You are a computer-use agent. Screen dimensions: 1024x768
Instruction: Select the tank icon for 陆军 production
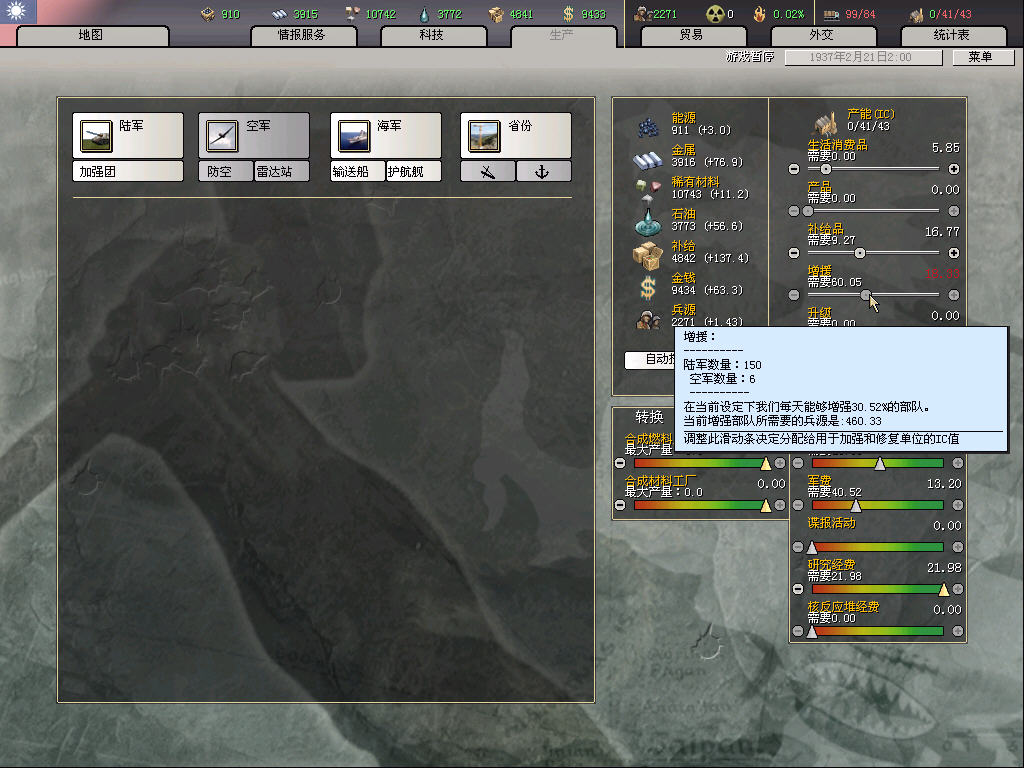click(x=96, y=136)
